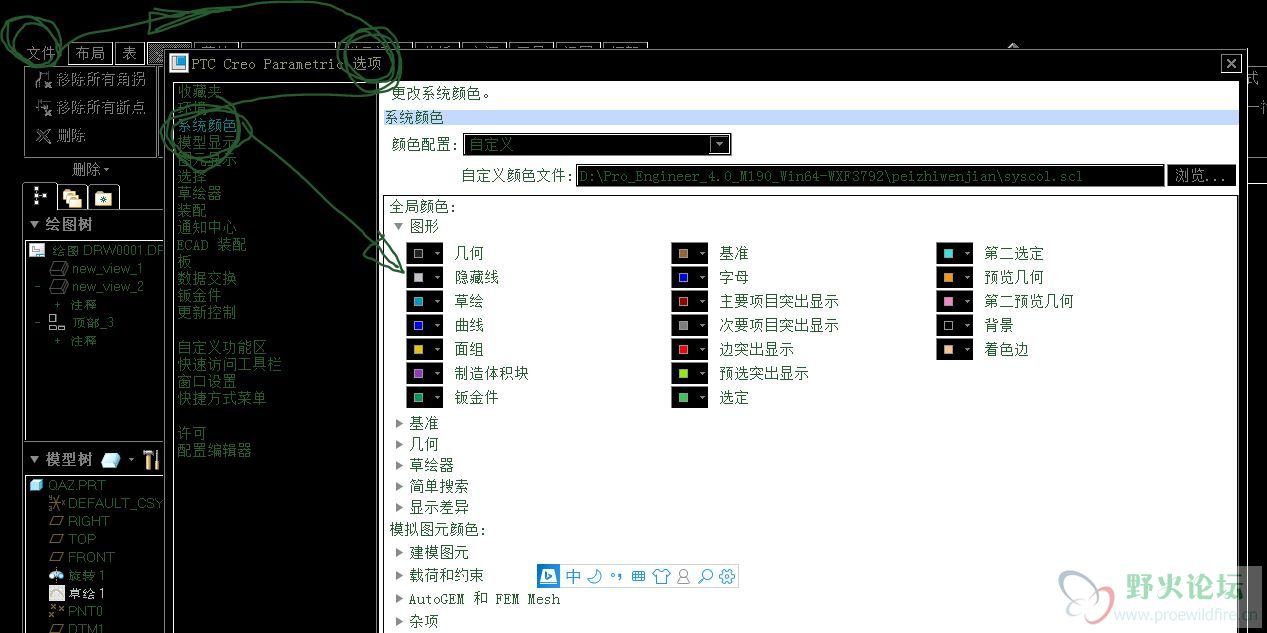1267x633 pixels.
Task: Open 配置编辑器 options category
Action: (214, 450)
